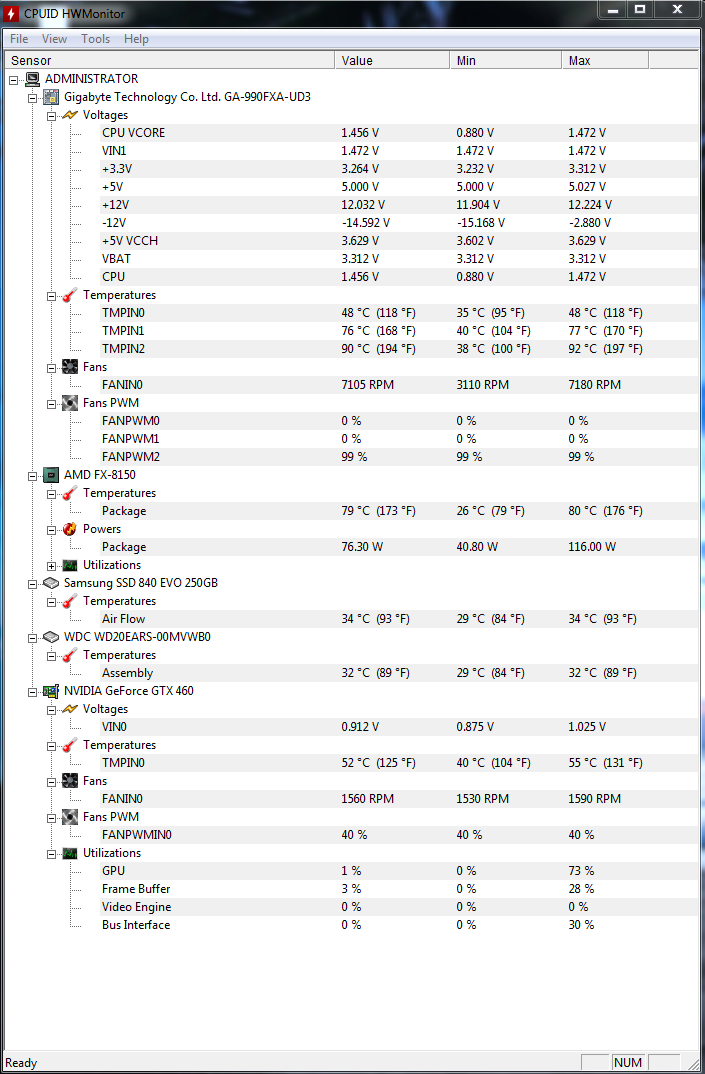Collapse the WDC WD20EARS-00MVWB0 node

32,638
